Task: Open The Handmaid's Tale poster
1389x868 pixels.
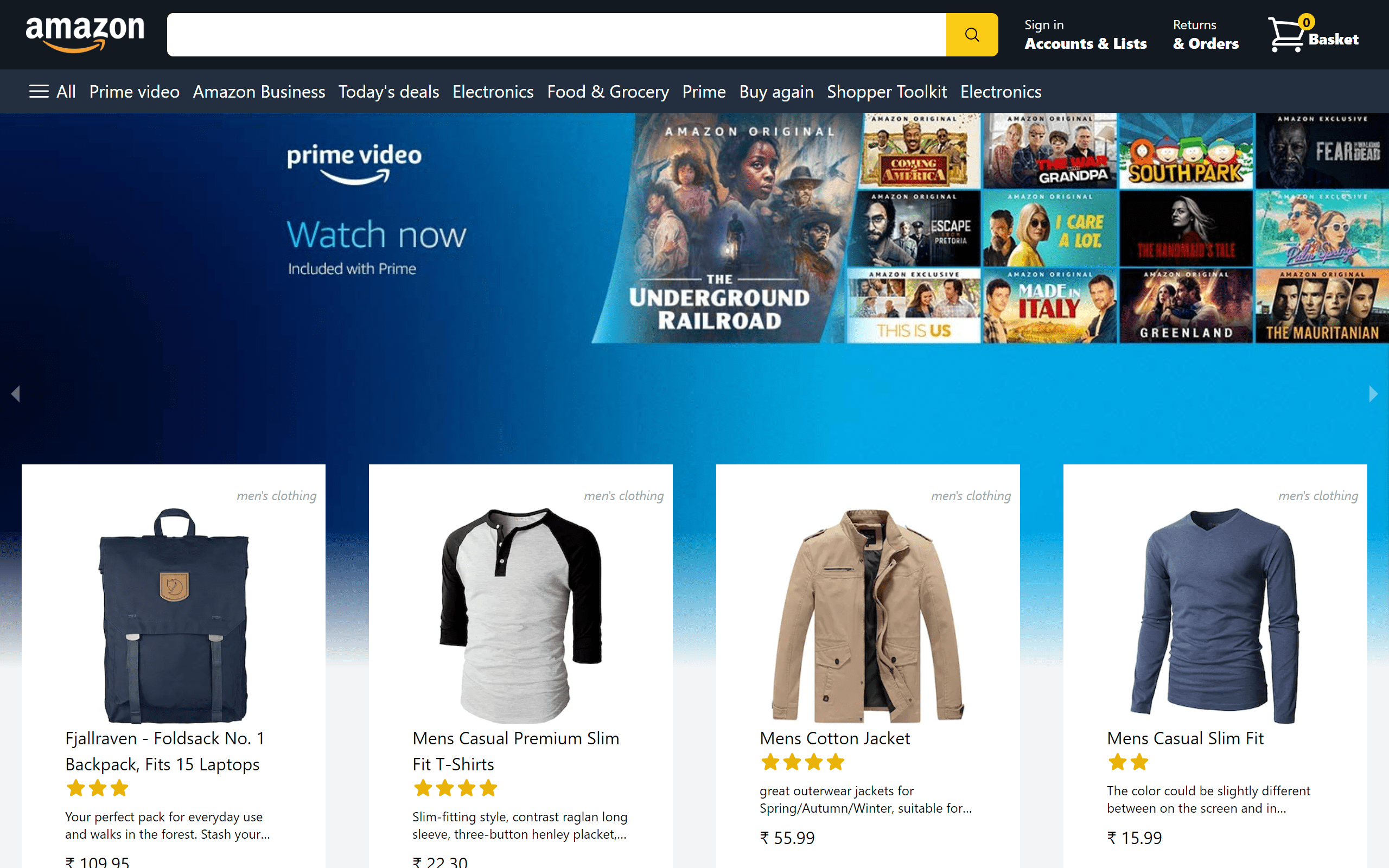Action: point(1187,228)
